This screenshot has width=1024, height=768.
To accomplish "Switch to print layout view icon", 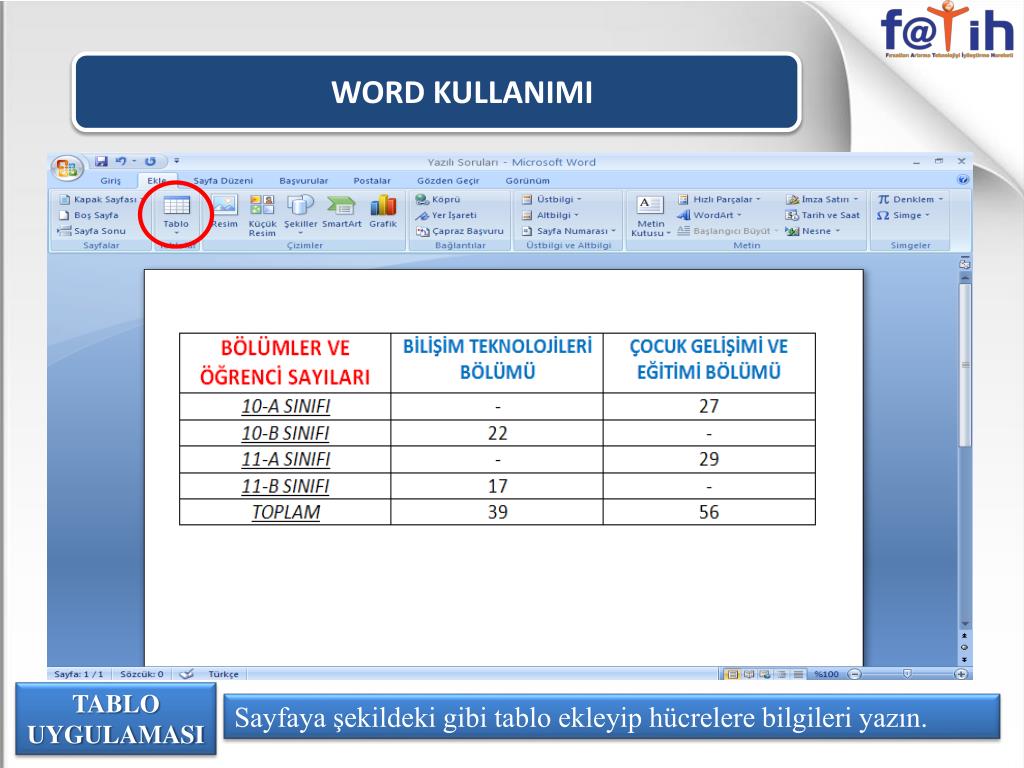I will (732, 674).
